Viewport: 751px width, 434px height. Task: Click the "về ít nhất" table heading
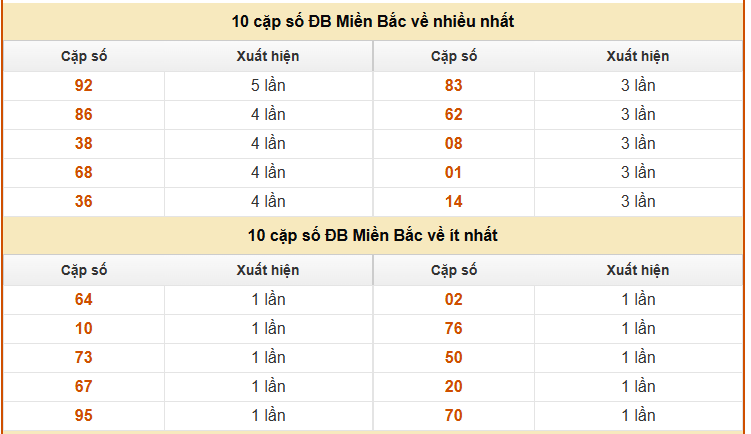click(373, 236)
